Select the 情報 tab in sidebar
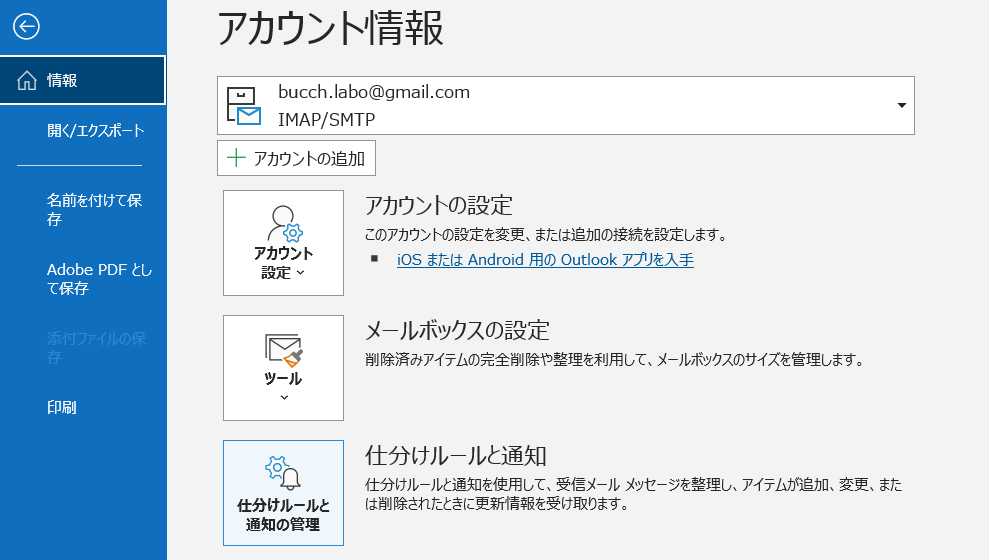This screenshot has height=560, width=989. pyautogui.click(x=83, y=80)
